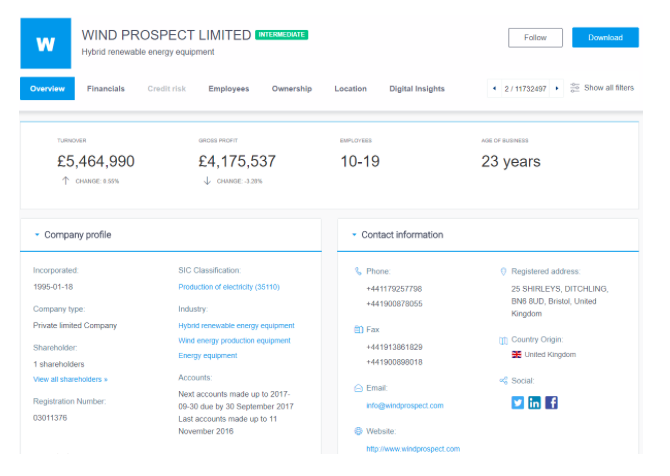Click the turnover up-arrow change icon
670x476 pixels.
[x=65, y=181]
